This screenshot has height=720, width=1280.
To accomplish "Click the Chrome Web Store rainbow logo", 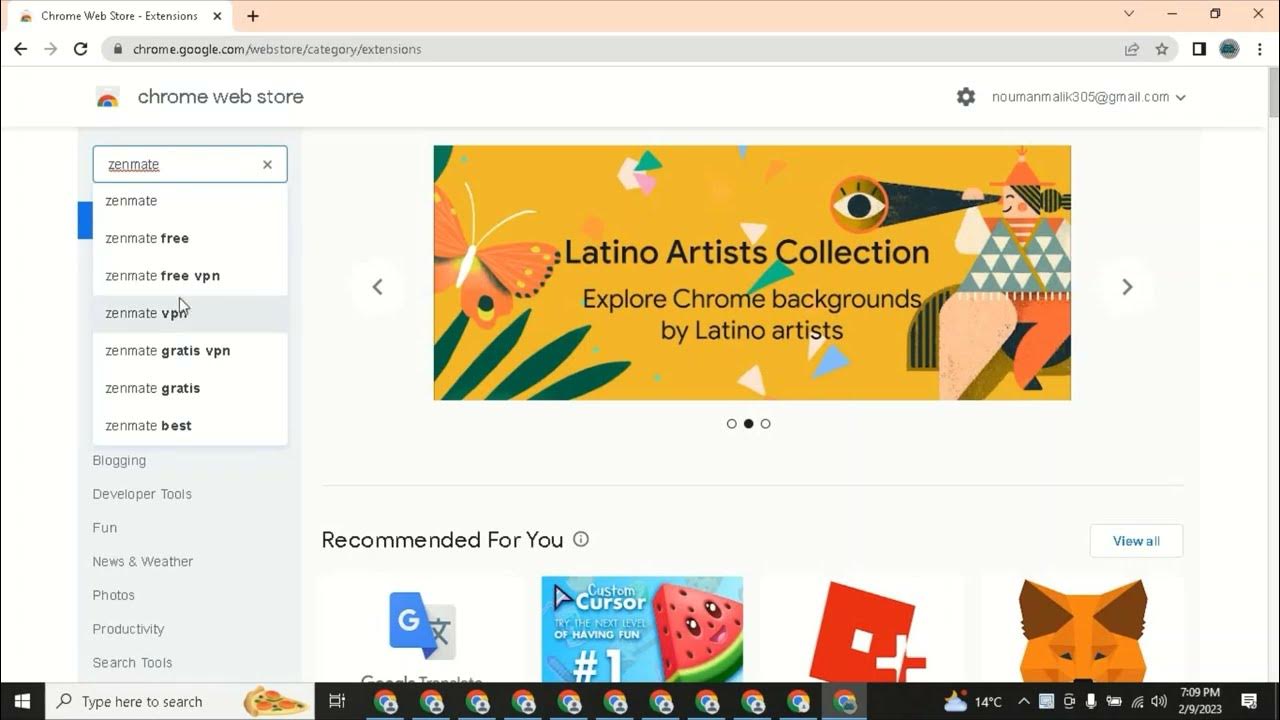I will click(108, 98).
